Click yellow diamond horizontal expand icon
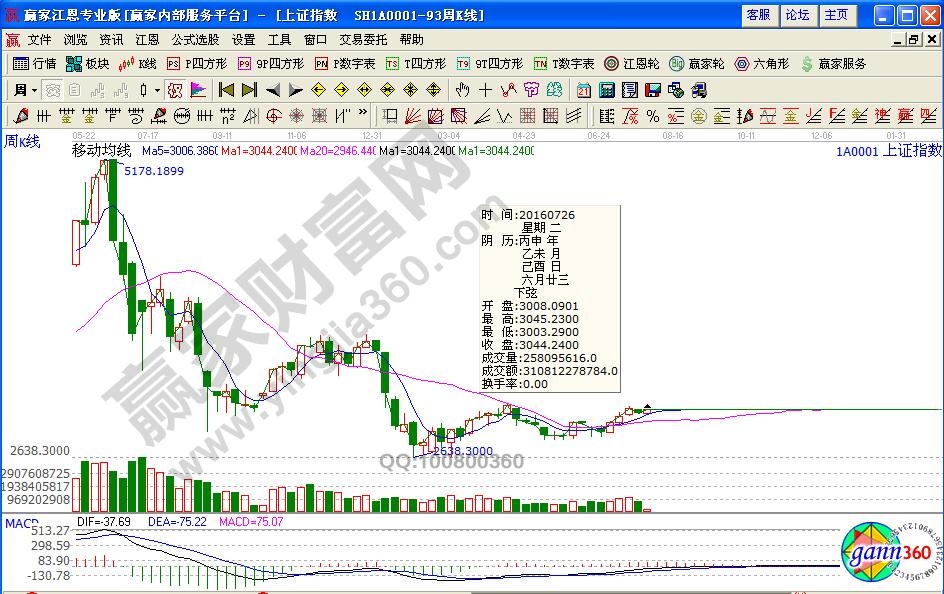This screenshot has width=944, height=594. [x=364, y=90]
